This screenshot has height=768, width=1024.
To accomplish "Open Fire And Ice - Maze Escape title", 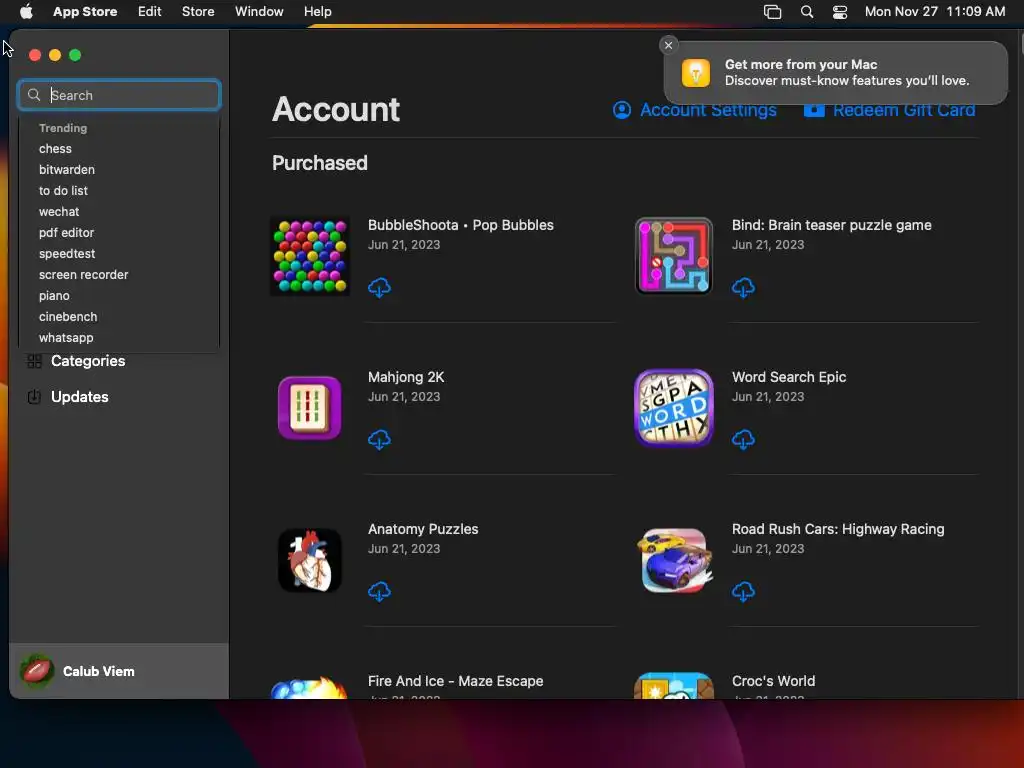I will click(455, 681).
